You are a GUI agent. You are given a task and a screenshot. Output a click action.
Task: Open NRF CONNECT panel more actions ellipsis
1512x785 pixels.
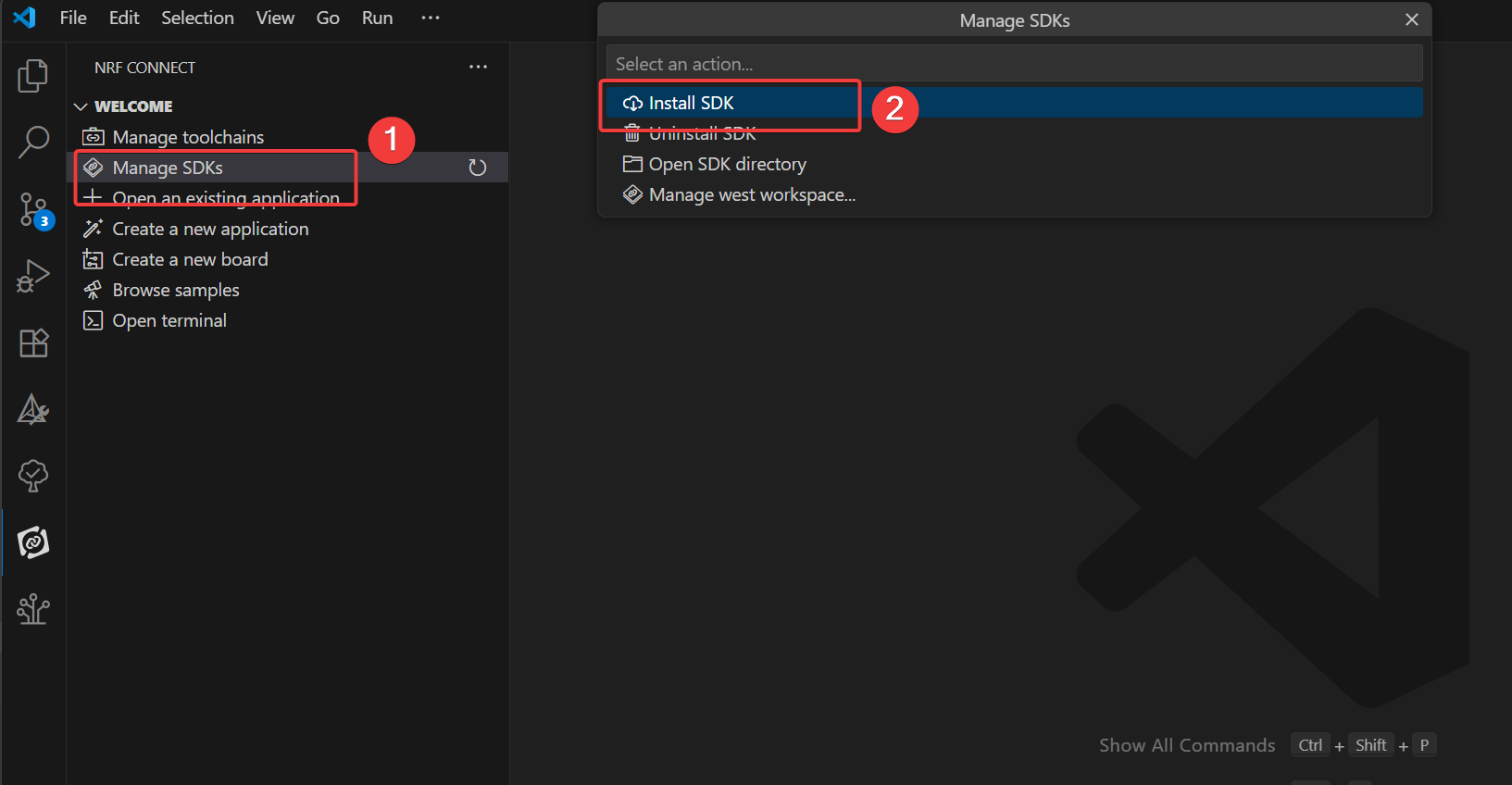[x=478, y=67]
